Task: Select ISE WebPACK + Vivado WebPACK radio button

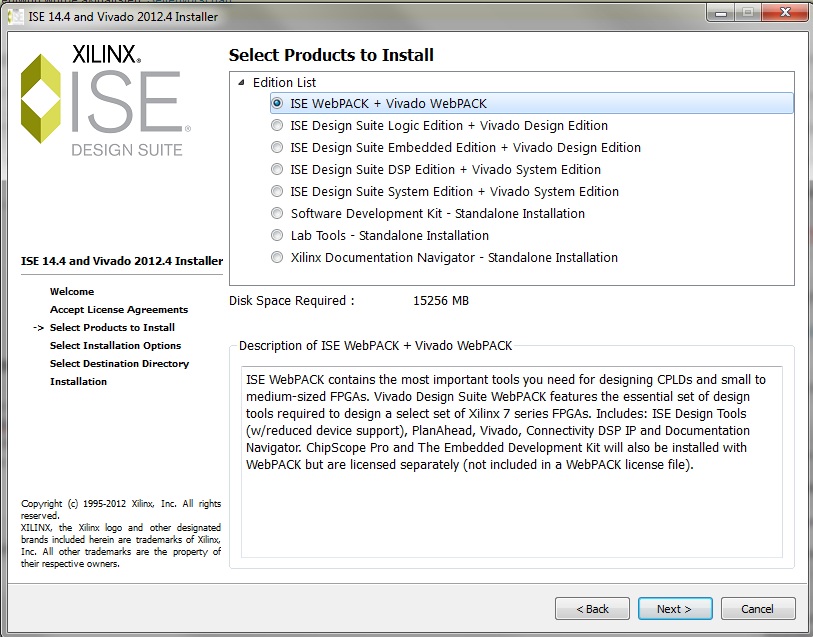Action: (277, 103)
